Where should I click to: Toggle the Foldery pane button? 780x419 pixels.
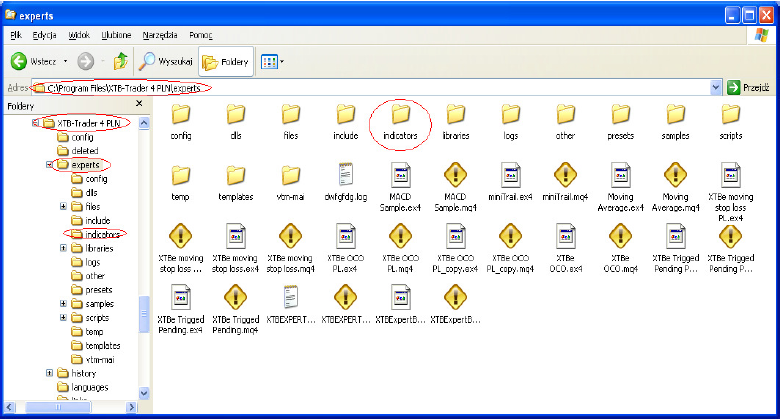226,61
